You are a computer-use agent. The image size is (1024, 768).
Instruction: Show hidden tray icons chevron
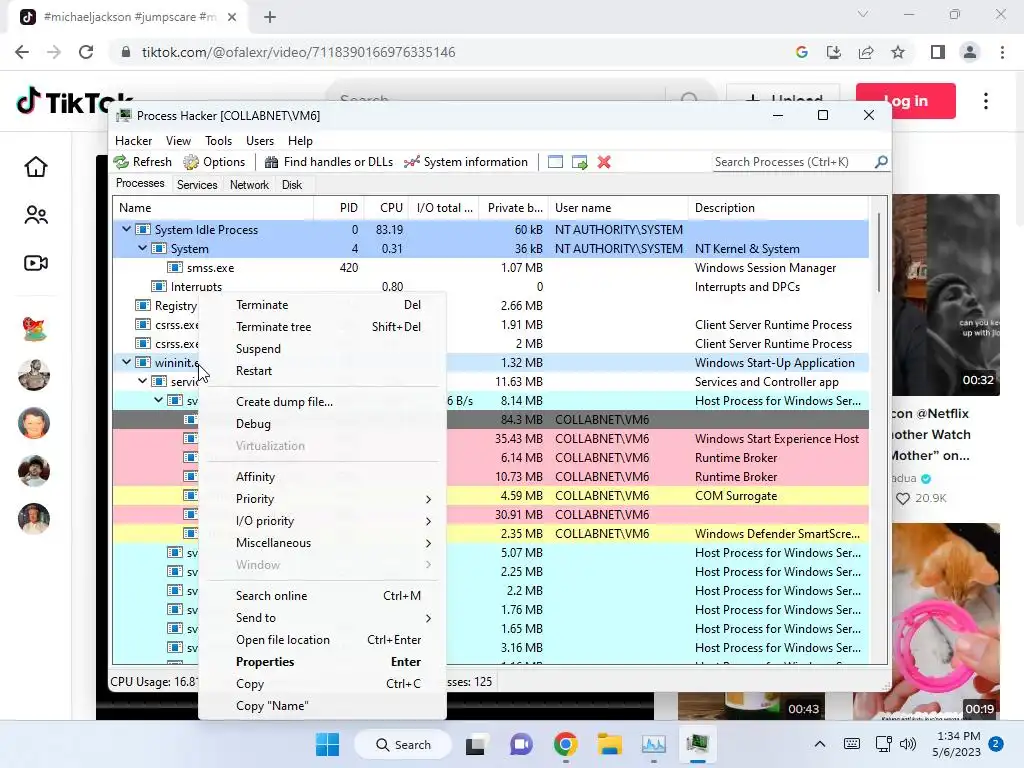click(x=820, y=744)
